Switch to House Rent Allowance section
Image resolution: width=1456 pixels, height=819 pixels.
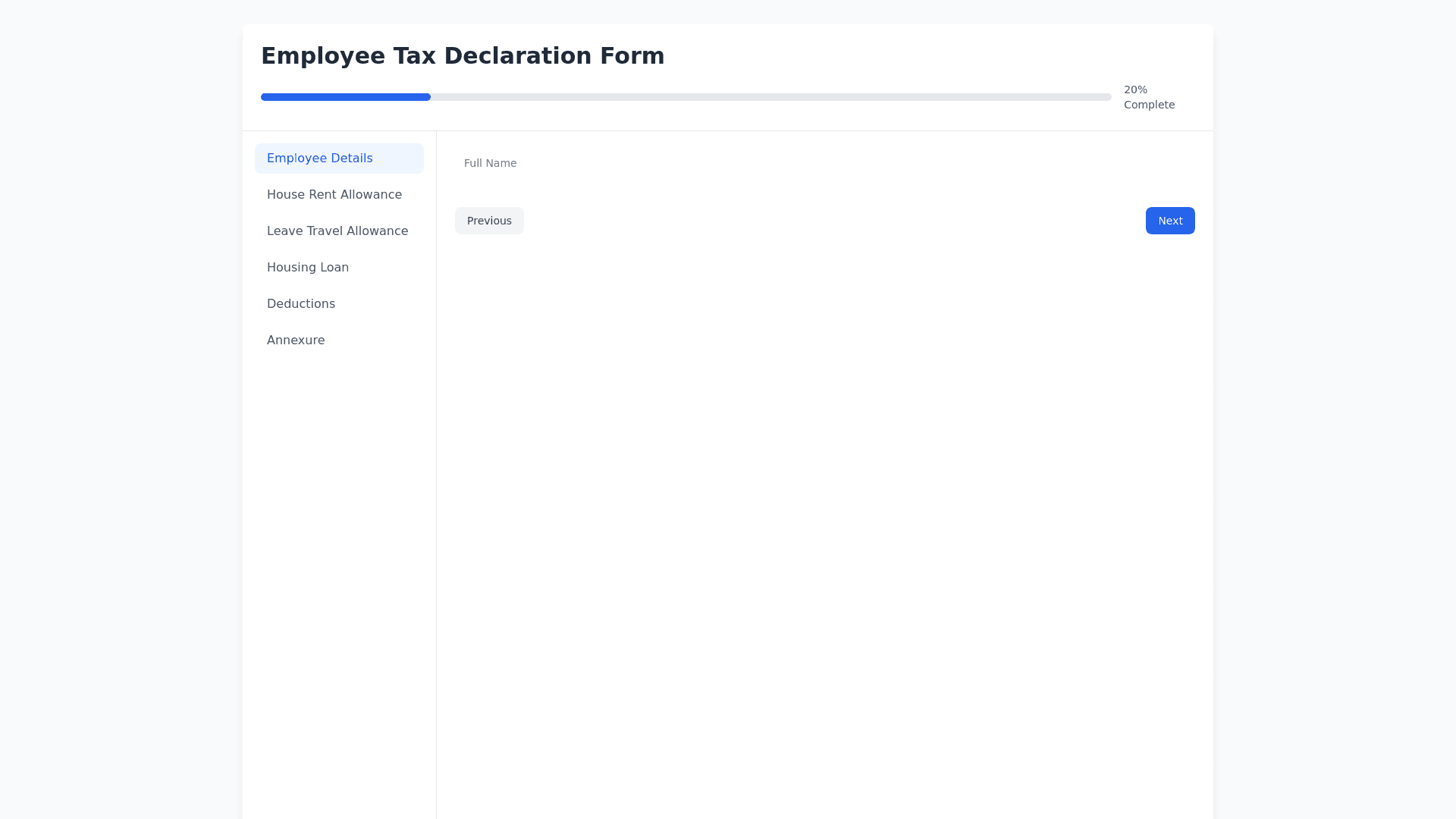[334, 195]
